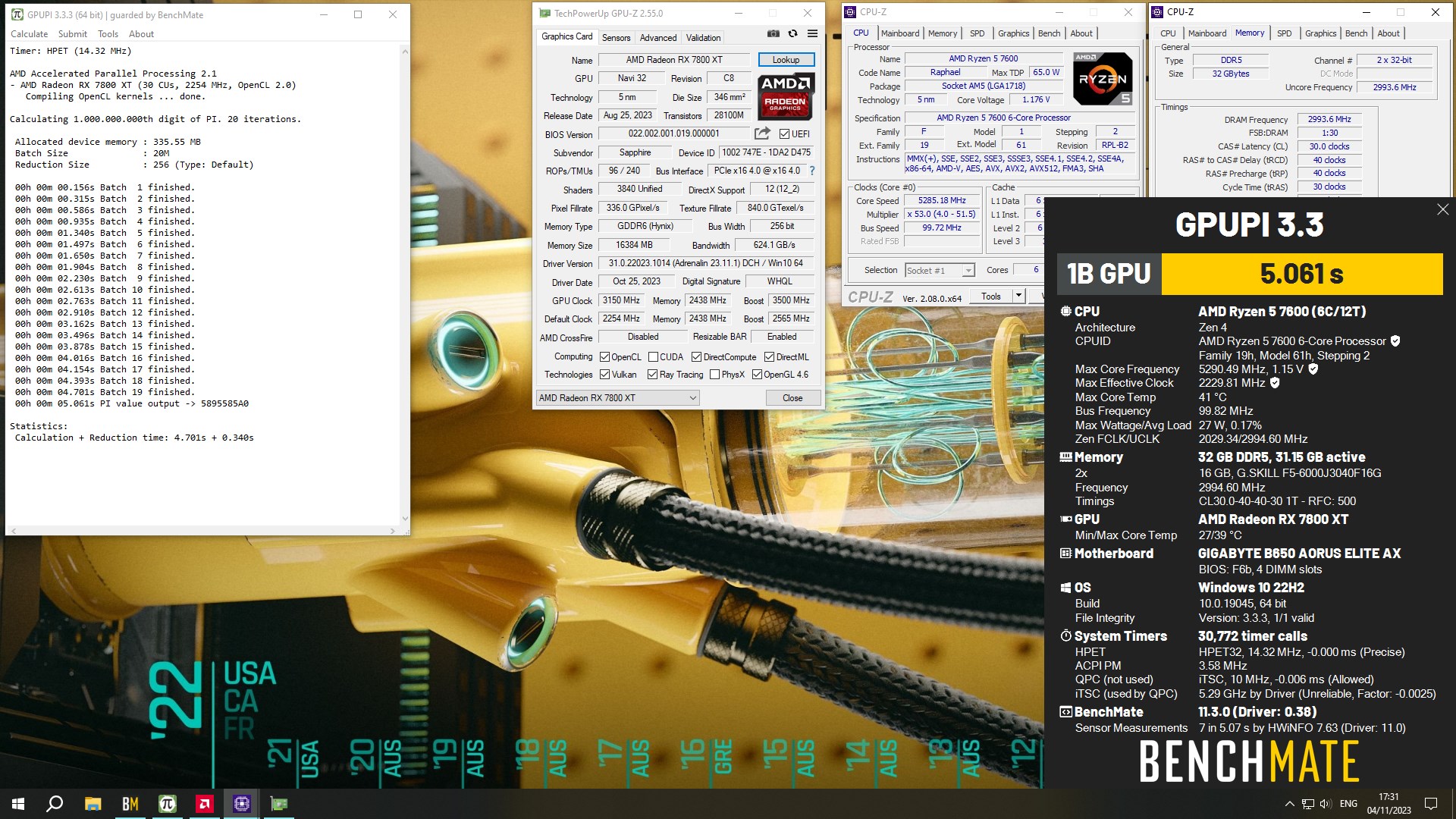Image resolution: width=1456 pixels, height=819 pixels.
Task: Open File Explorer from taskbar
Action: (x=93, y=804)
